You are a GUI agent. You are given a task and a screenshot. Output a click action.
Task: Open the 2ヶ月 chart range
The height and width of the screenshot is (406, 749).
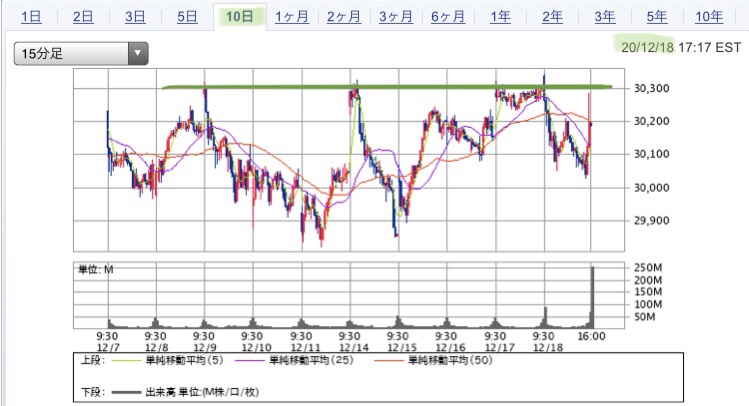coord(344,17)
